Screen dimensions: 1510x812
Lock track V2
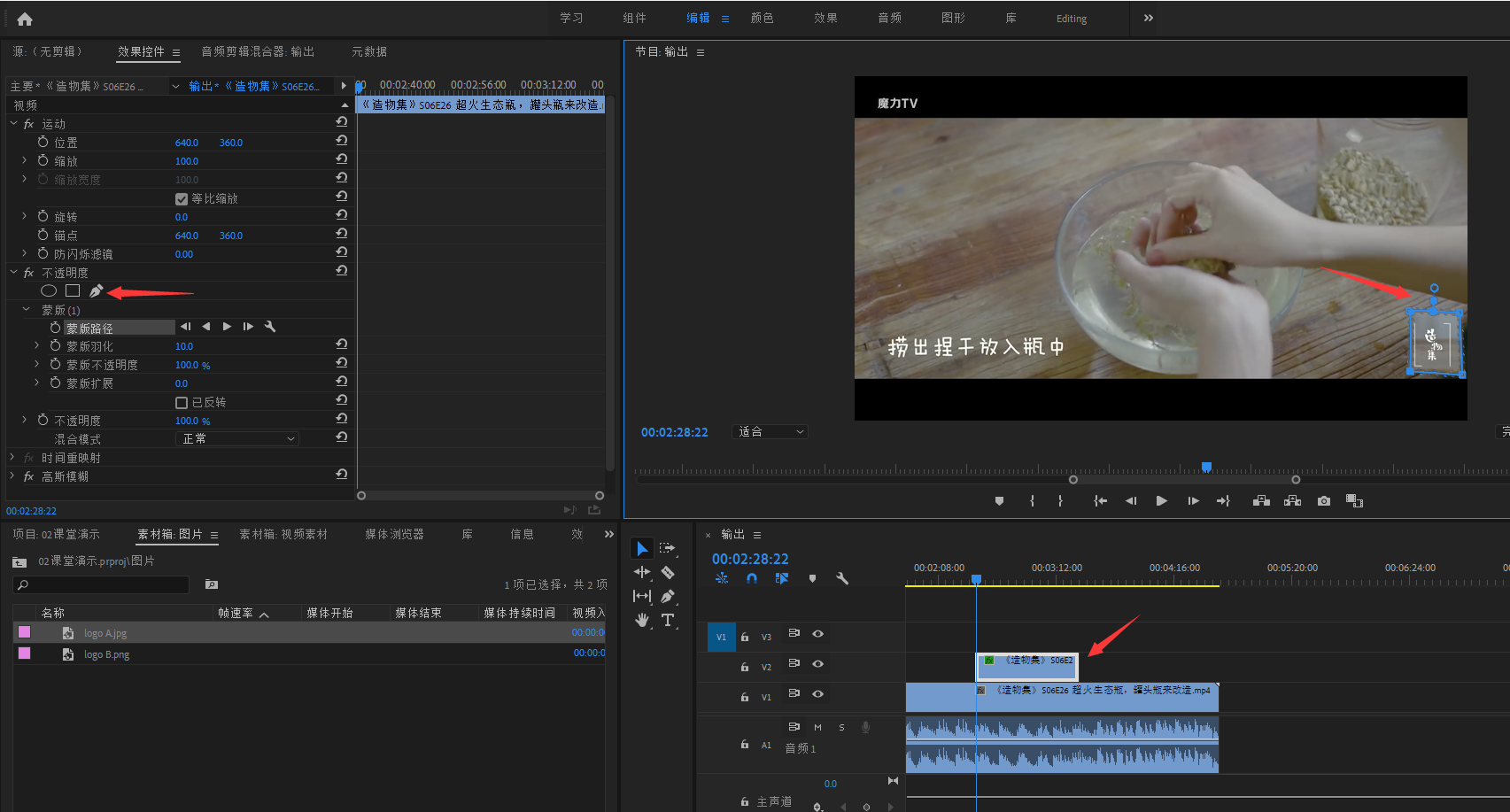(745, 667)
